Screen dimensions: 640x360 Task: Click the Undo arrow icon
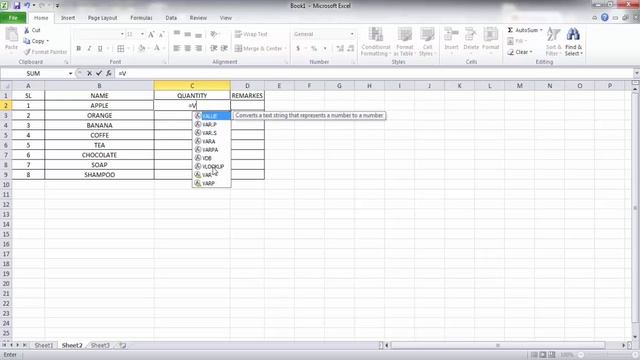(27, 6)
